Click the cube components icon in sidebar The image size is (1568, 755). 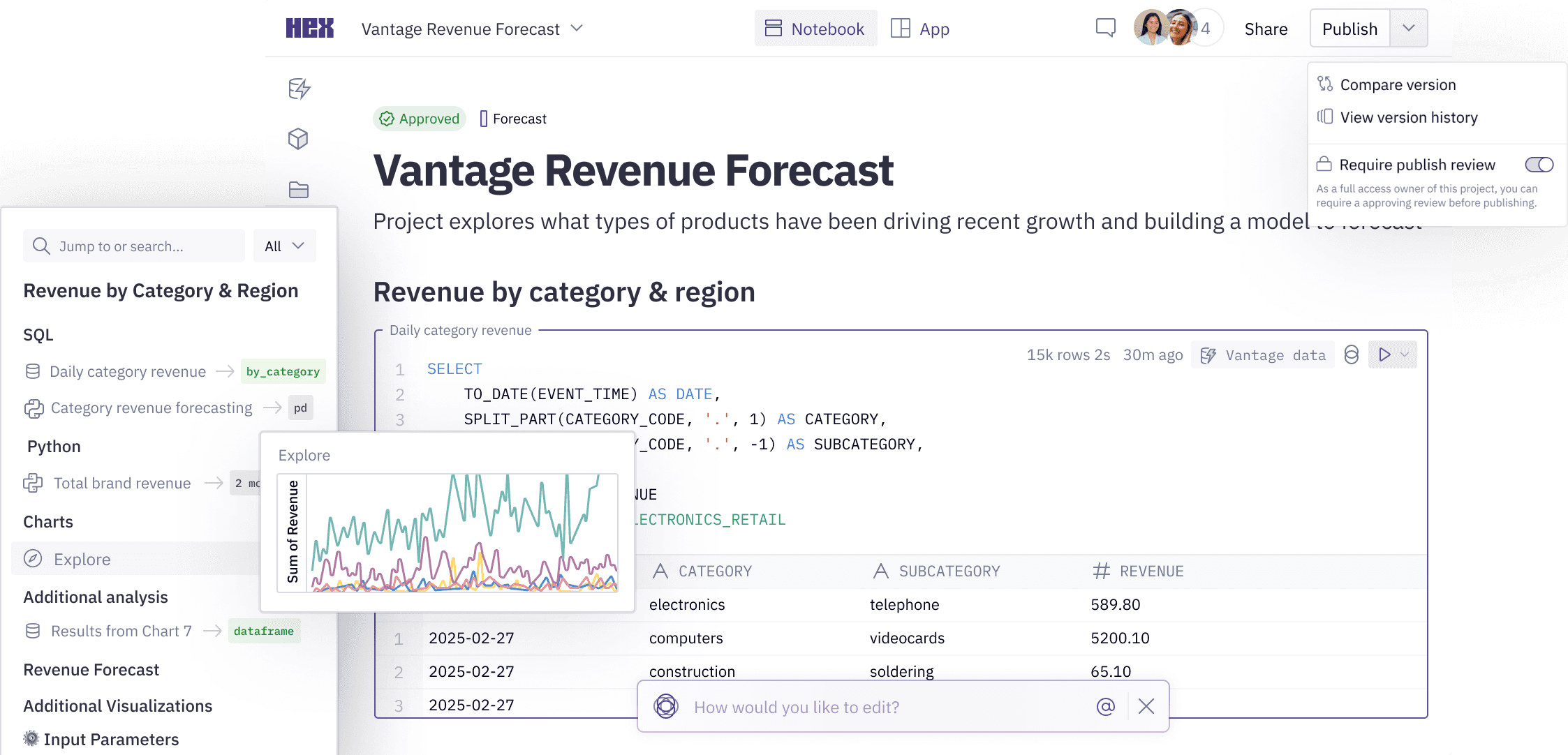click(299, 139)
